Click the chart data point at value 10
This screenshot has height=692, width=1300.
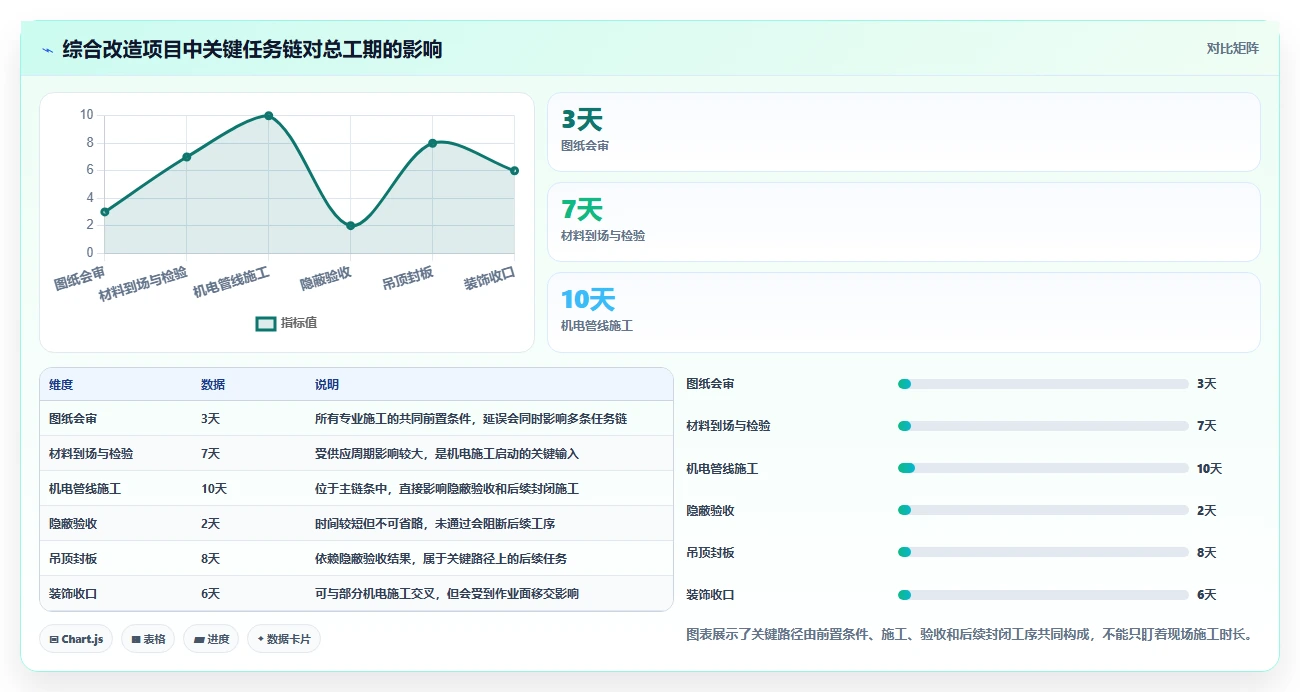tap(269, 116)
